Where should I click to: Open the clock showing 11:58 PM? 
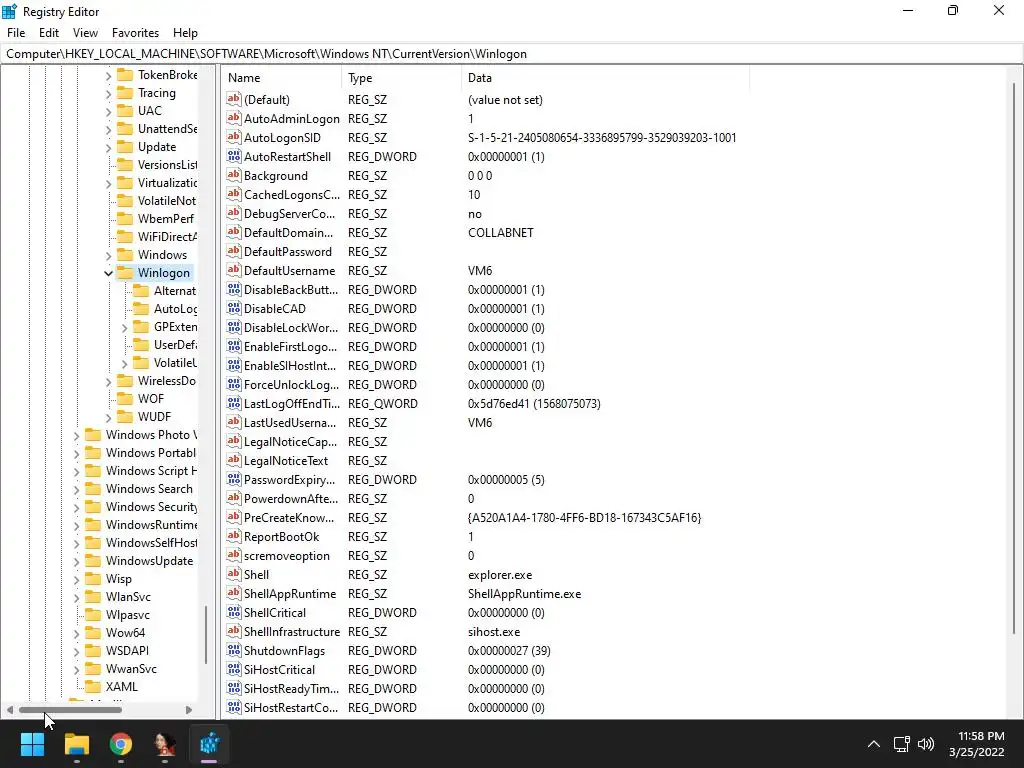click(x=981, y=736)
